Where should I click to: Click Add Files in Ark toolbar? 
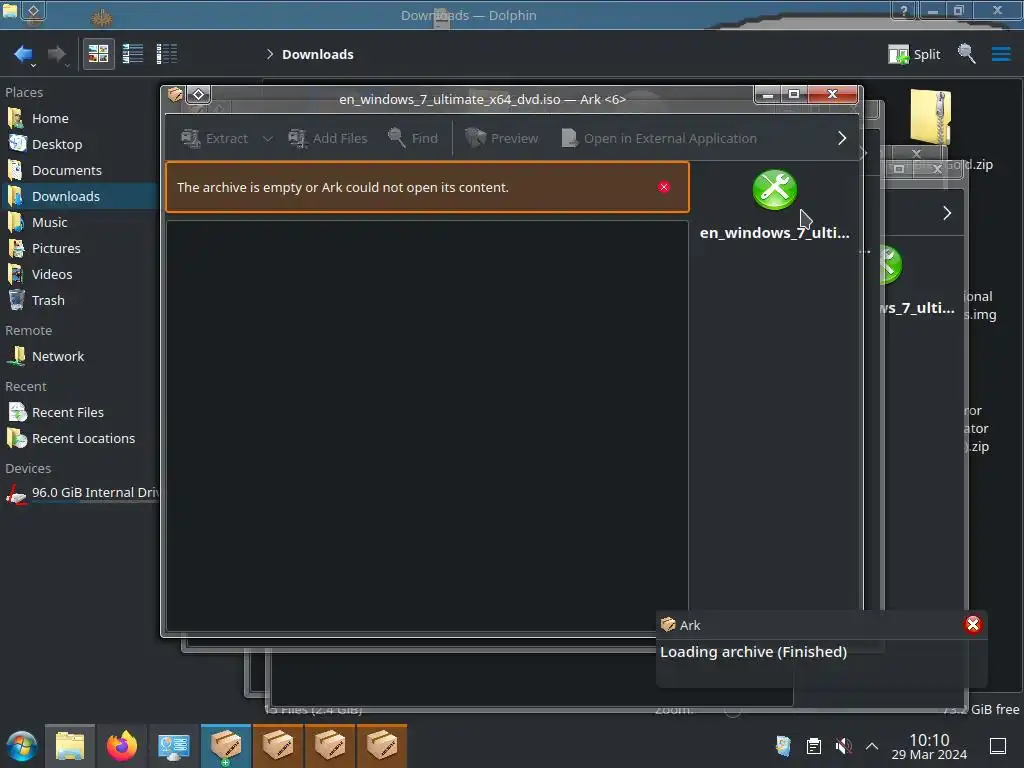(x=328, y=138)
